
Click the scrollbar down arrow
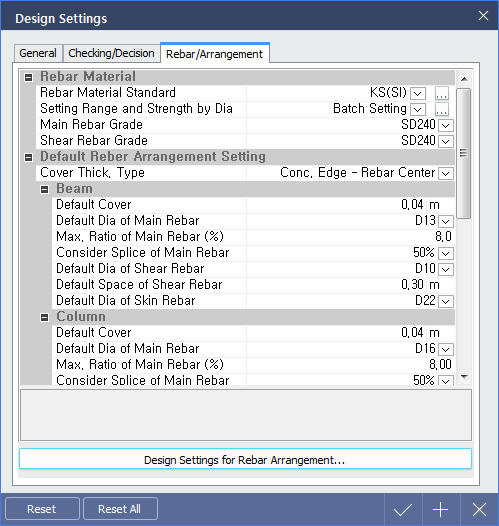pos(464,377)
